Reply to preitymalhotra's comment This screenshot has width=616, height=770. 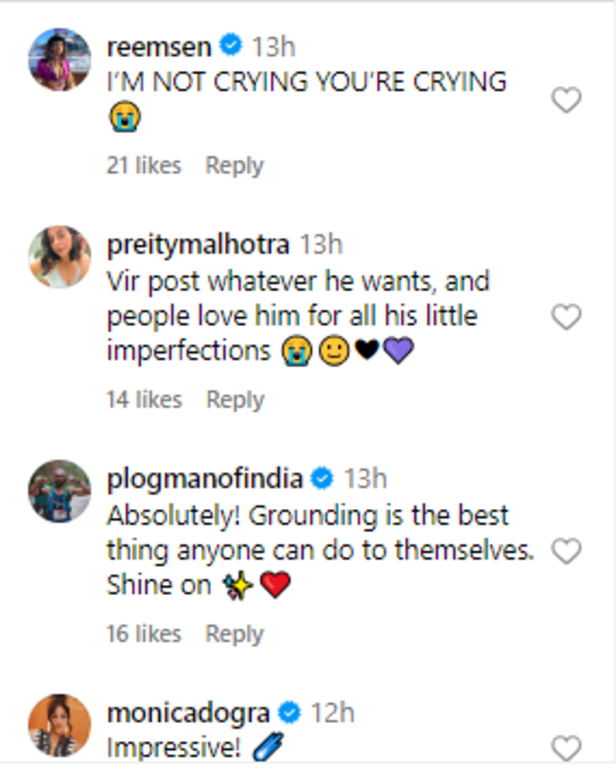pyautogui.click(x=234, y=399)
